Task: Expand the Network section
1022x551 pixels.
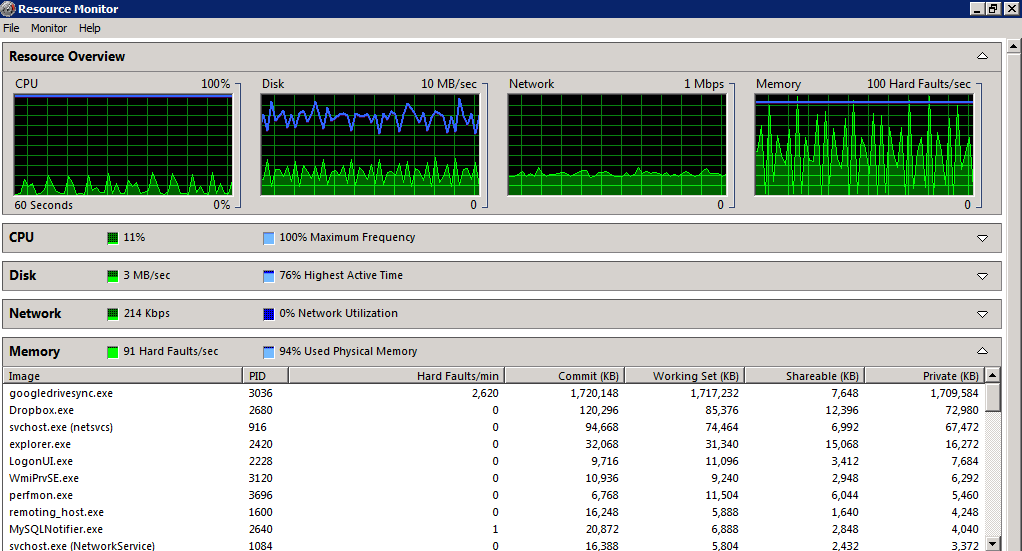Action: point(982,314)
